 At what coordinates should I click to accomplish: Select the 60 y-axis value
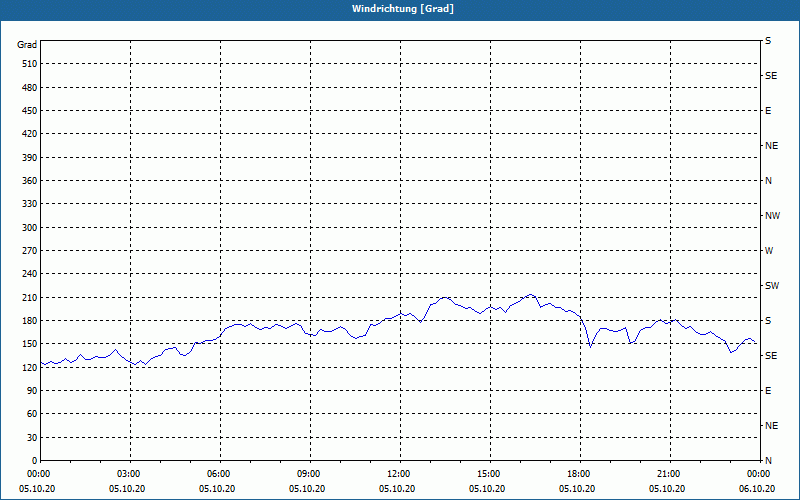point(32,414)
